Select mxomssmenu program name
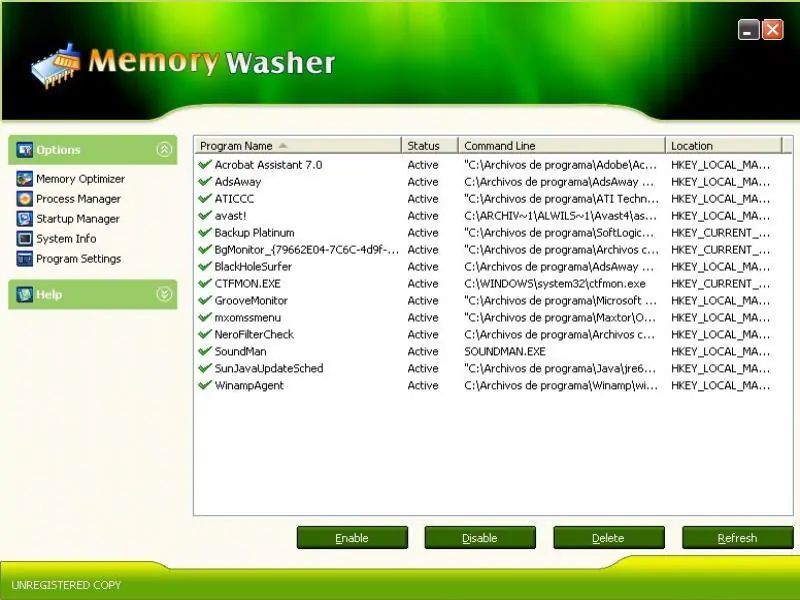Image resolution: width=800 pixels, height=600 pixels. click(x=247, y=317)
